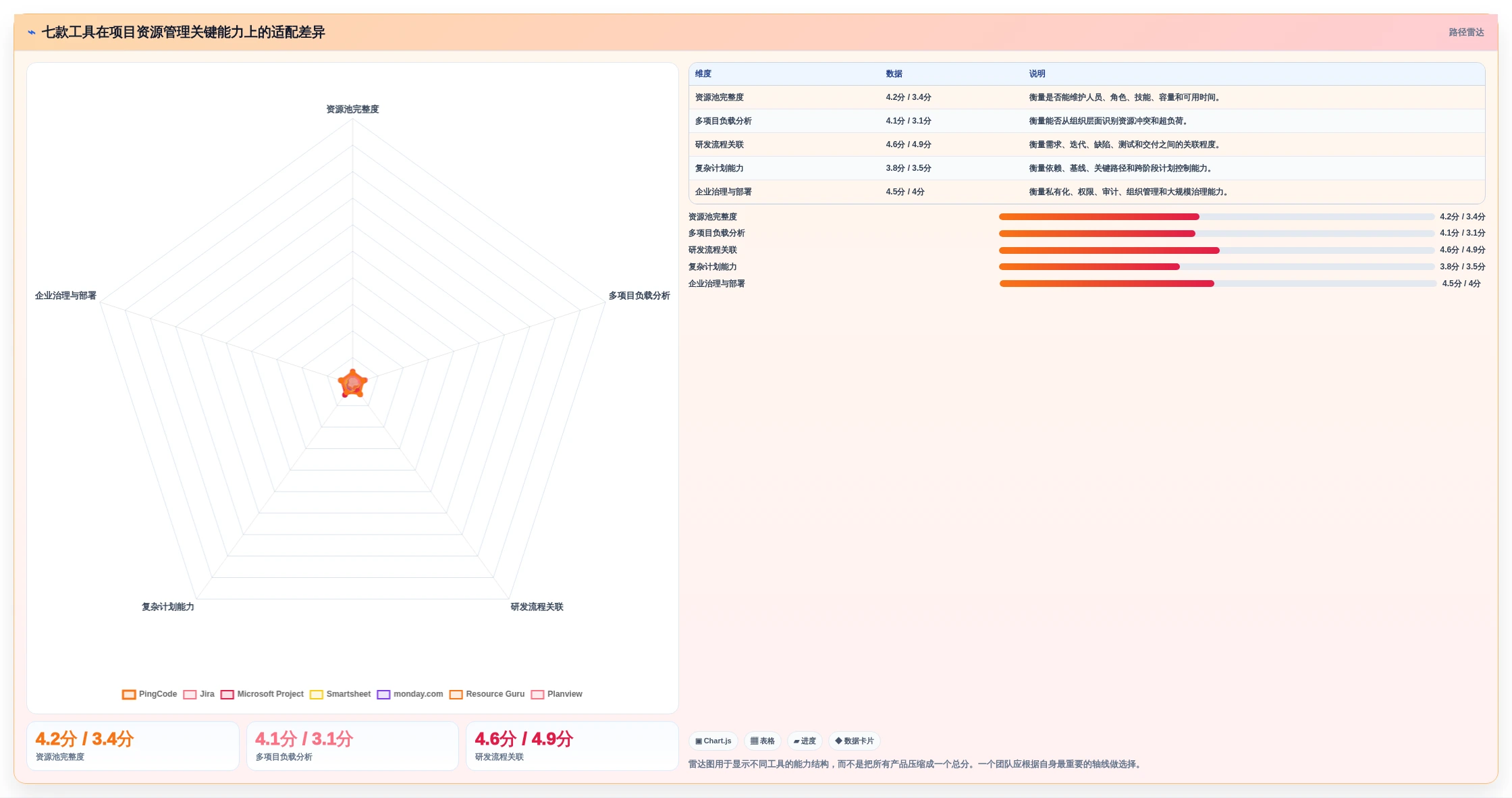This screenshot has height=798, width=1512.
Task: Click the 进度 tag chip
Action: pos(805,741)
